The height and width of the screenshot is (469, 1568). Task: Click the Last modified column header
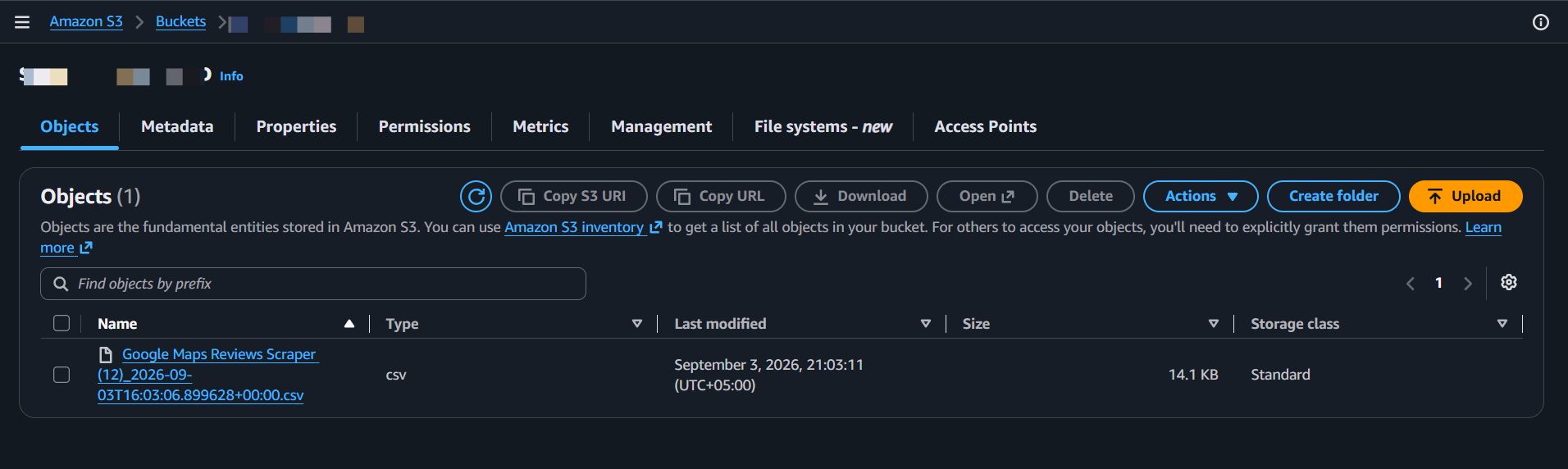[x=720, y=324]
